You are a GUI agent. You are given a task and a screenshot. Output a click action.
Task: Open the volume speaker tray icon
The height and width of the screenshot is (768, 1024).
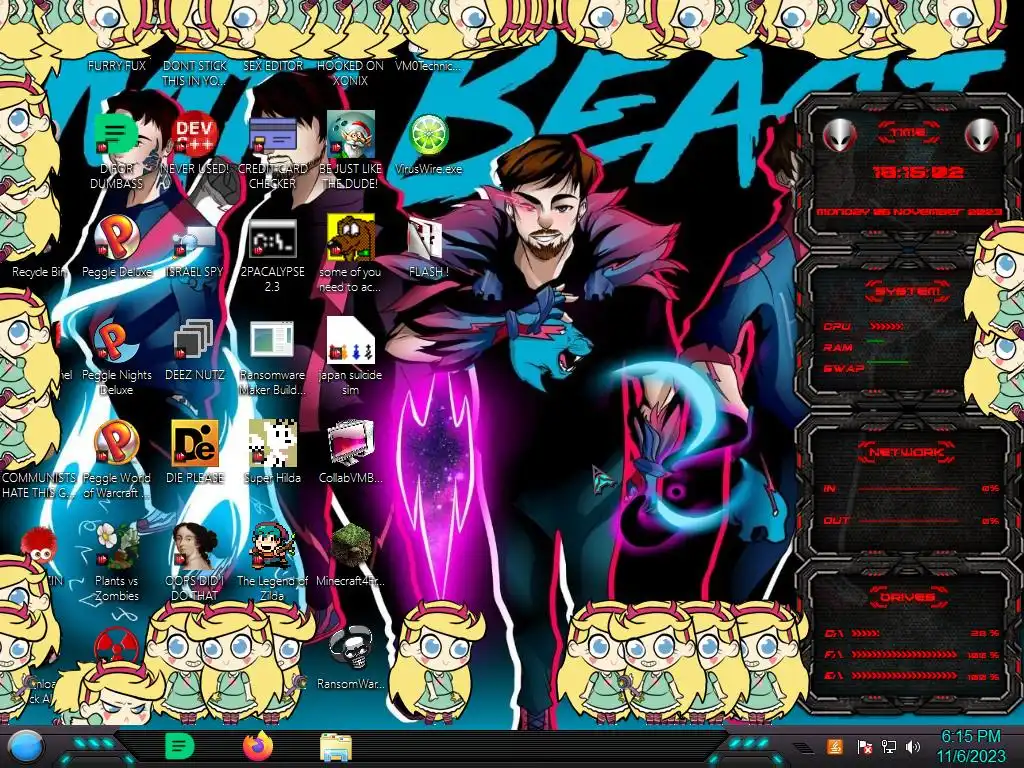[x=913, y=746]
